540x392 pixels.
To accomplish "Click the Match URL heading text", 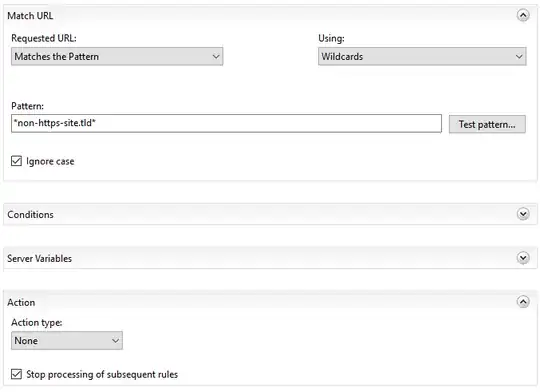I will pyautogui.click(x=30, y=16).
